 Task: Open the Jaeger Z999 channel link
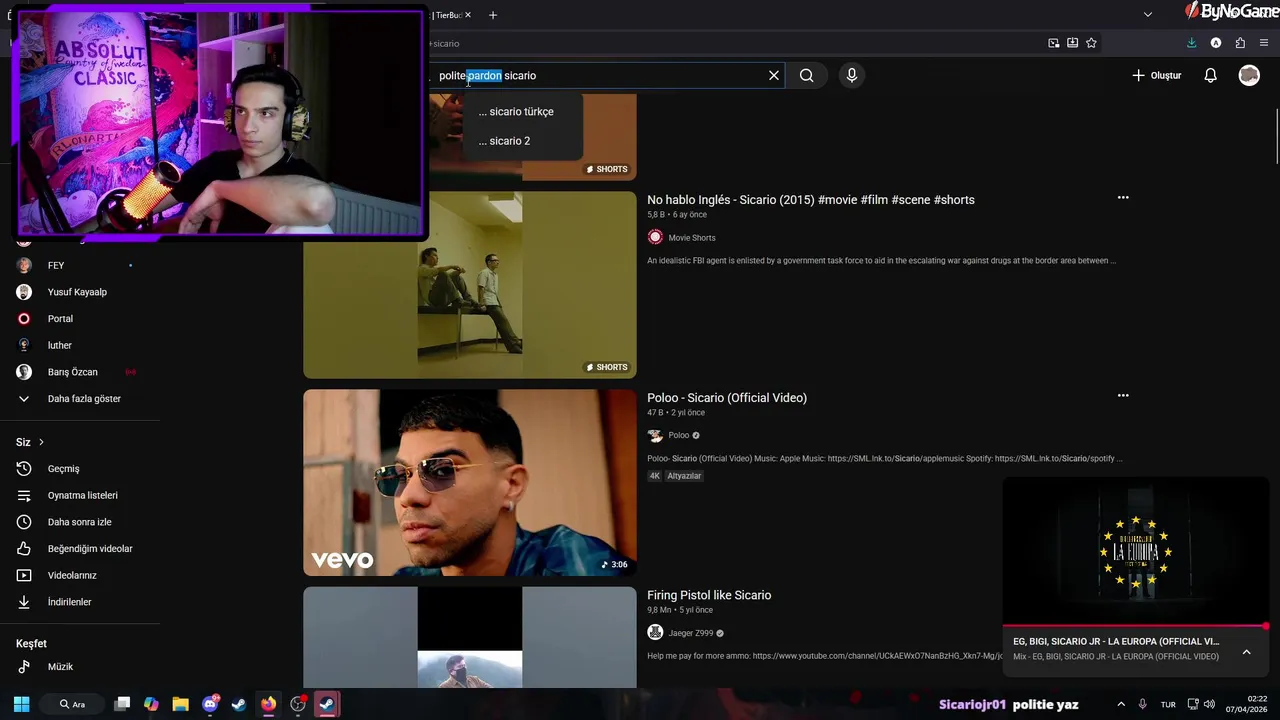(690, 633)
